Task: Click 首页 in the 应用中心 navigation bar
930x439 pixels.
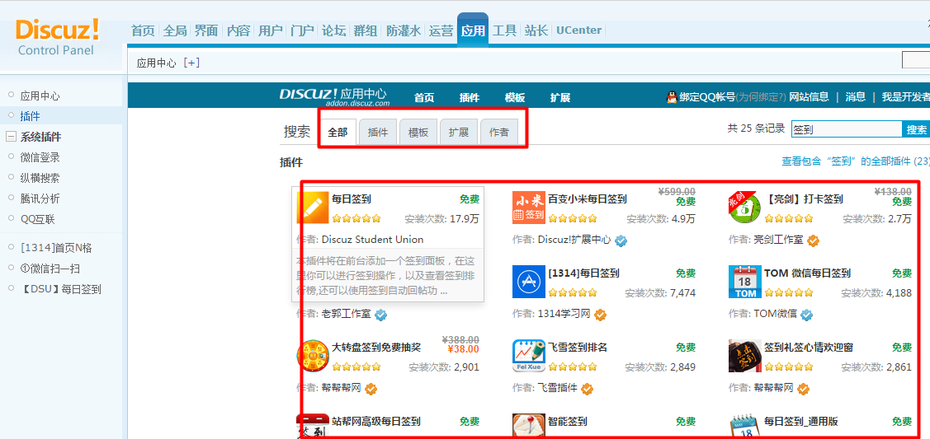Action: tap(424, 98)
